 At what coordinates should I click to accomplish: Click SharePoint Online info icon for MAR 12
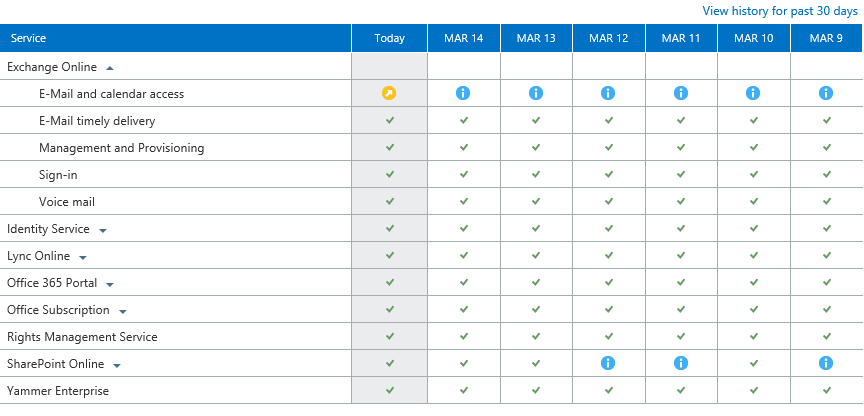608,363
